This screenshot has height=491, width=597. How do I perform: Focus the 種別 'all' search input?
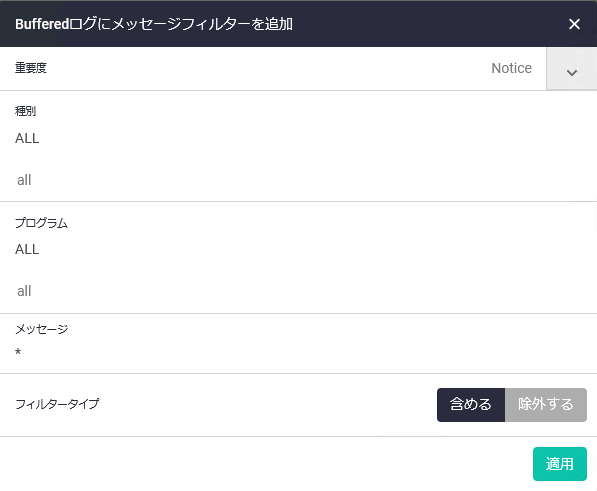298,180
